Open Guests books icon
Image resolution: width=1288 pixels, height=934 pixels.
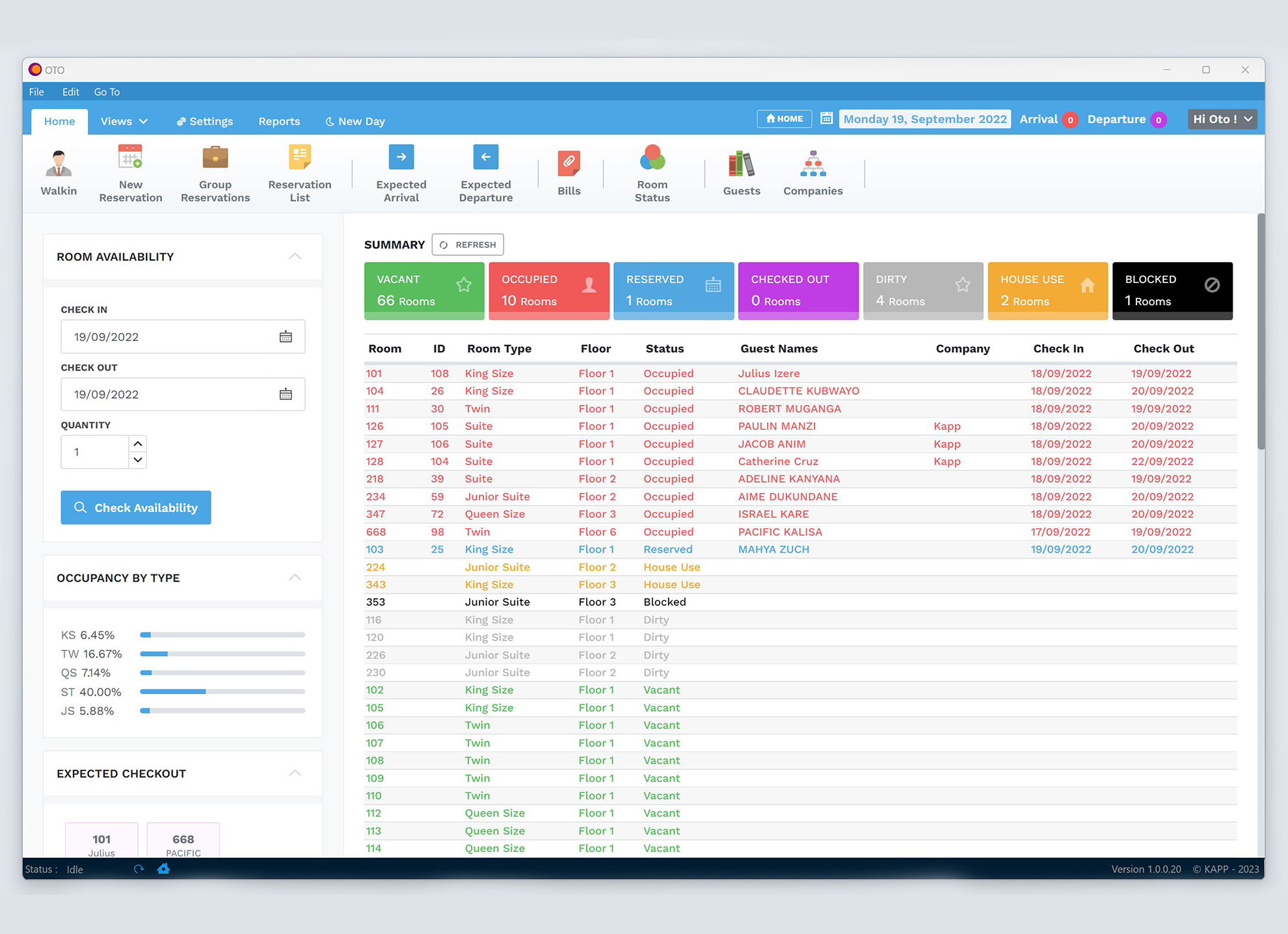tap(741, 163)
